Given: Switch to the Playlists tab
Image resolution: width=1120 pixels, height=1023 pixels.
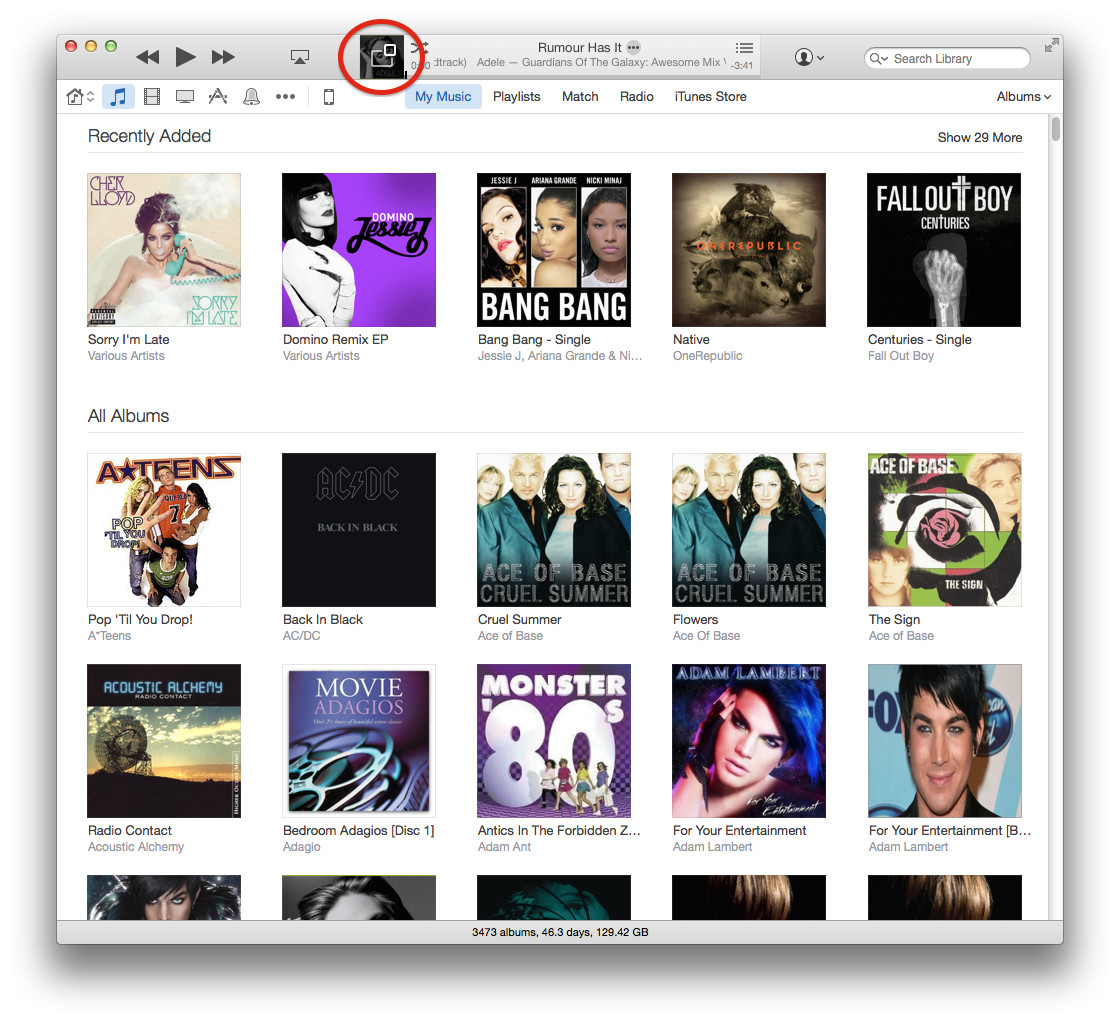Looking at the screenshot, I should (516, 96).
